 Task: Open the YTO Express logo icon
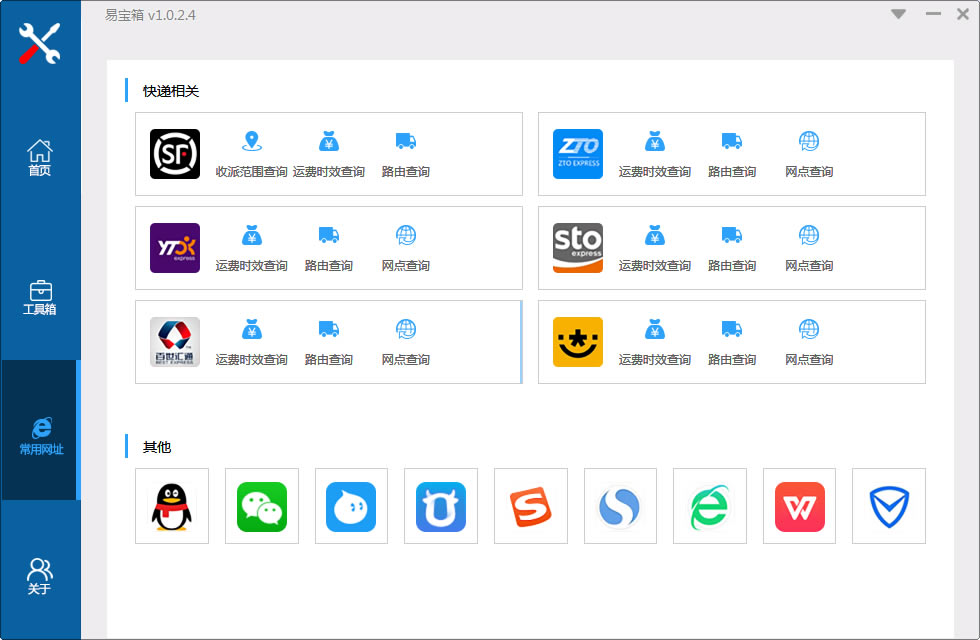point(175,248)
